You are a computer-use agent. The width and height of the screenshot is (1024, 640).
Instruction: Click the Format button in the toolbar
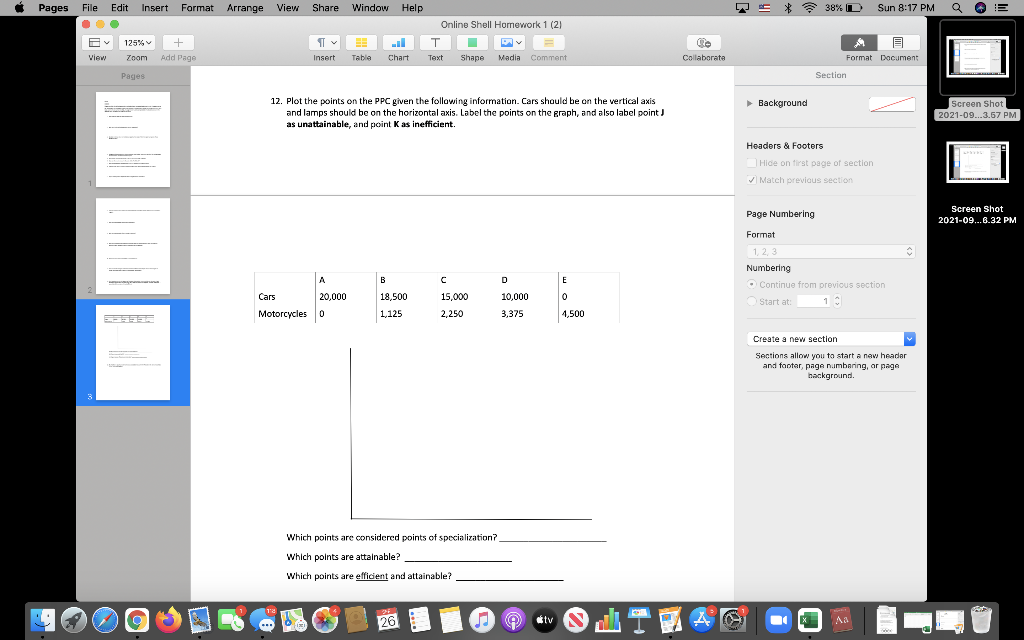pos(858,42)
